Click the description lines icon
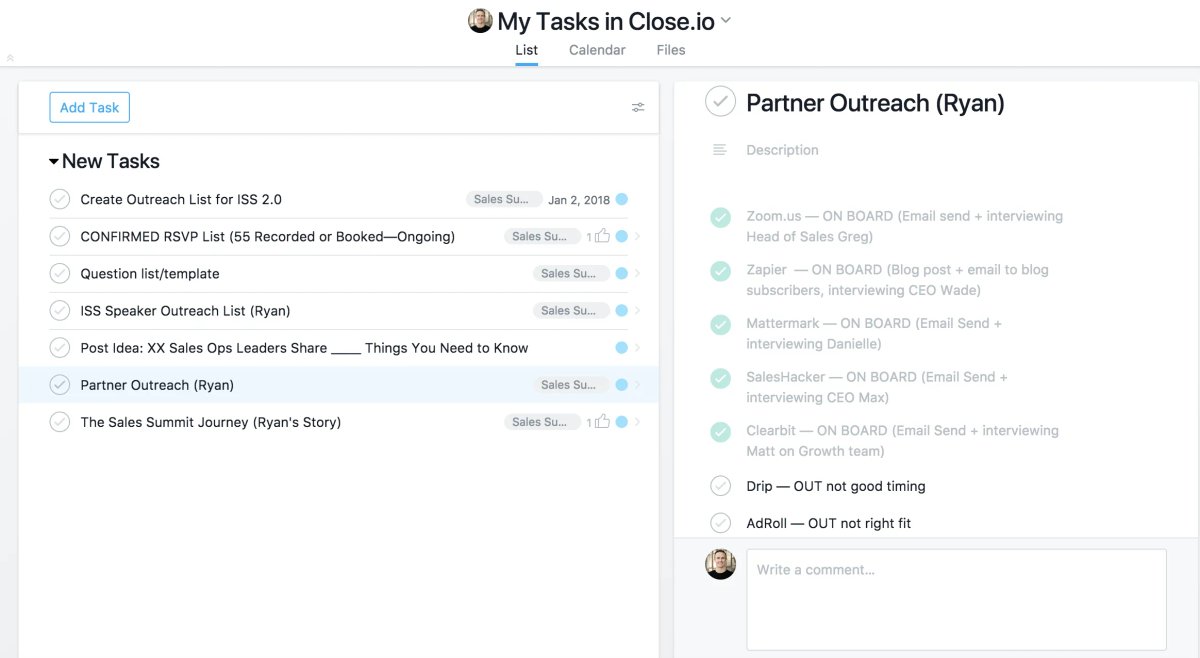 pyautogui.click(x=719, y=150)
